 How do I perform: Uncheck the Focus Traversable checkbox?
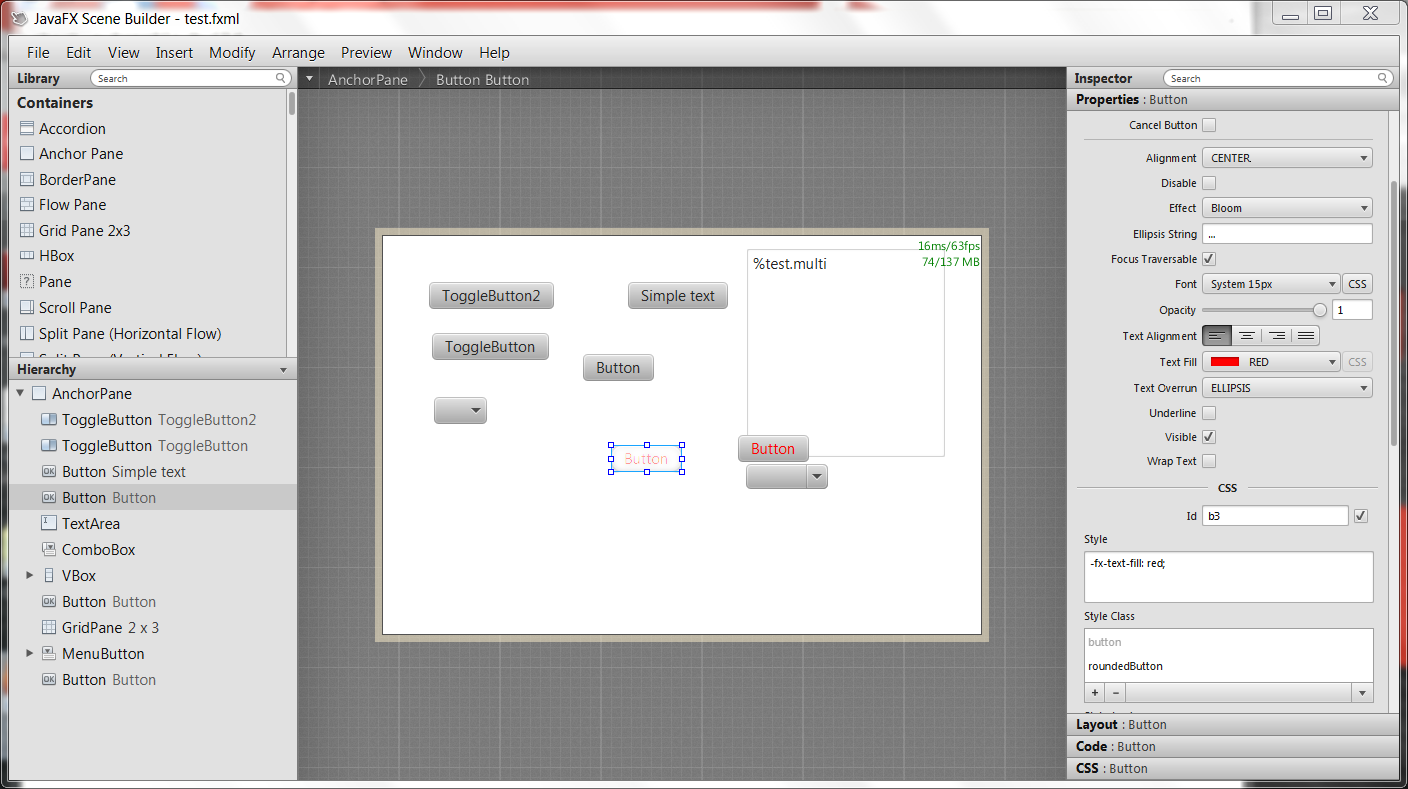click(x=1209, y=259)
